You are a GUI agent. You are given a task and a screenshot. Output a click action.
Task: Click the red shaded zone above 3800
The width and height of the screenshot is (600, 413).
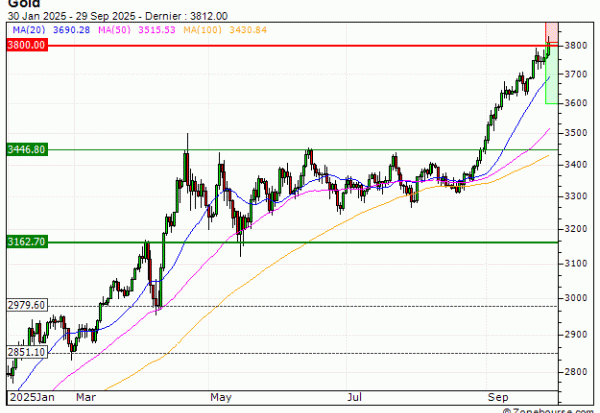tap(551, 32)
